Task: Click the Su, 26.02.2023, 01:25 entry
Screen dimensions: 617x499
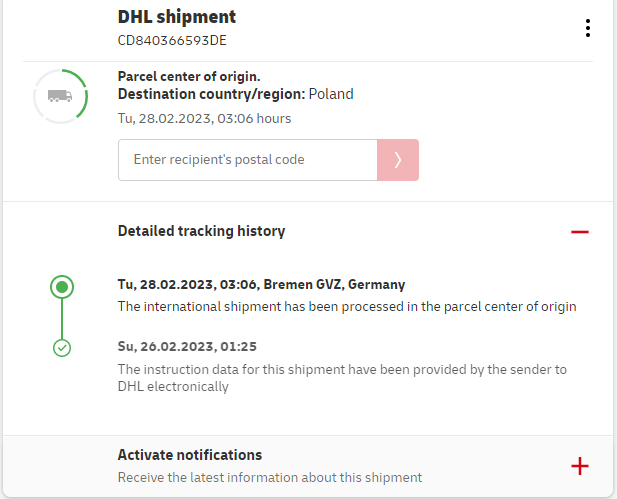Action: click(x=187, y=347)
